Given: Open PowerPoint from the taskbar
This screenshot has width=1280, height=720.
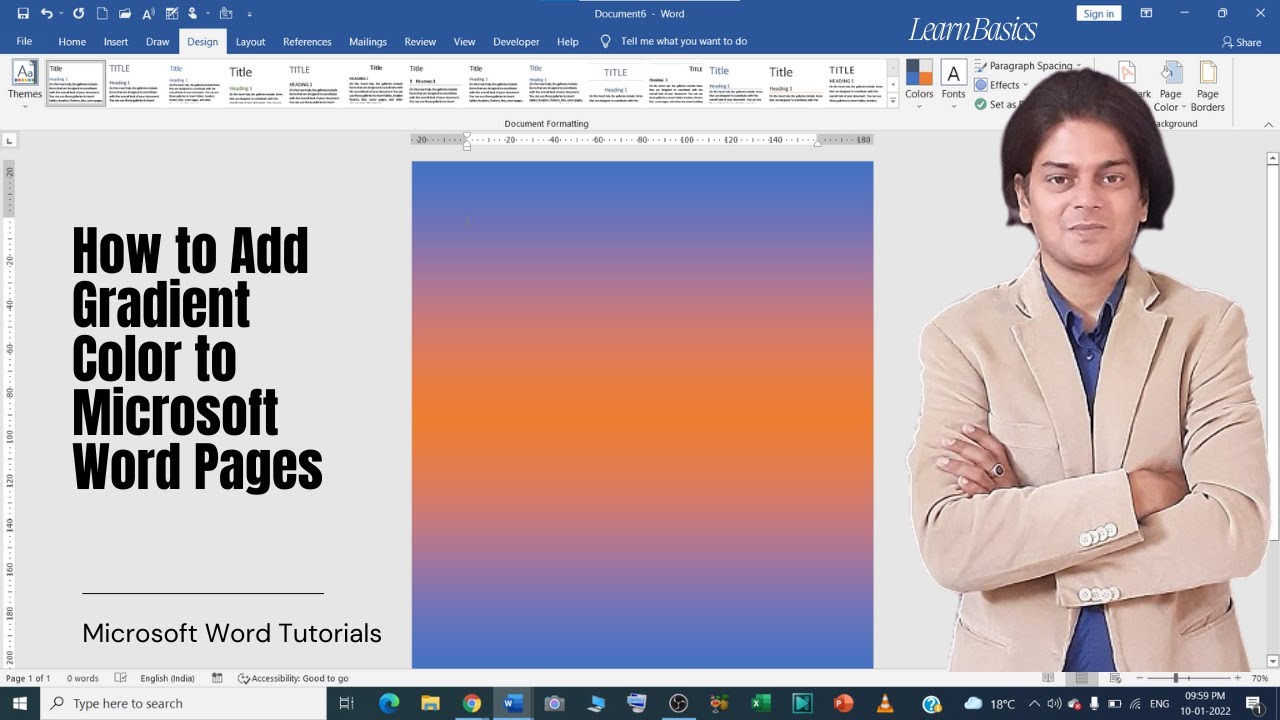Looking at the screenshot, I should point(843,703).
